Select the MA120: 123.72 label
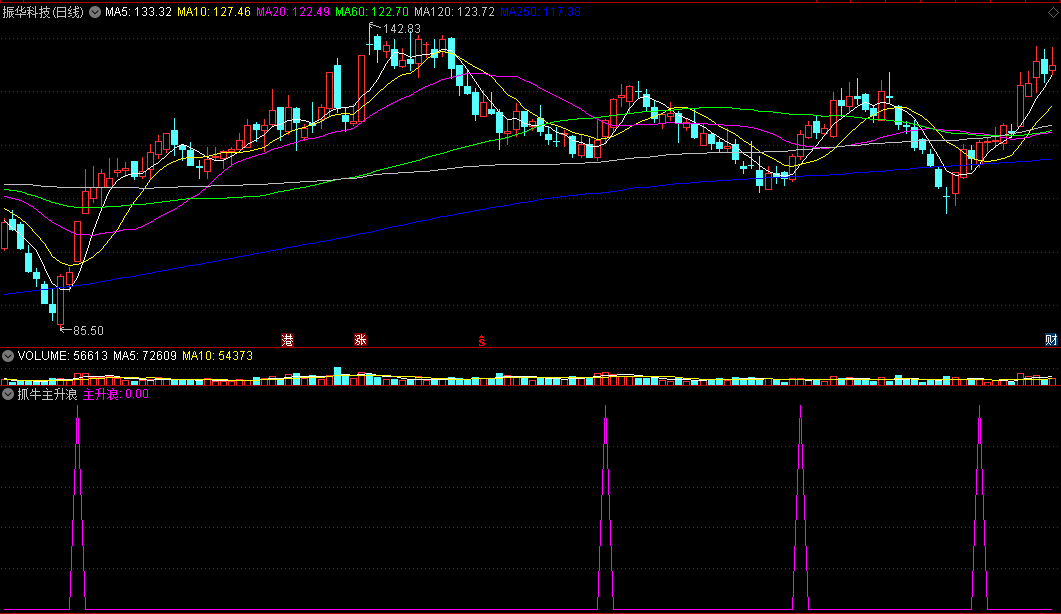The image size is (1061, 614). coord(455,12)
